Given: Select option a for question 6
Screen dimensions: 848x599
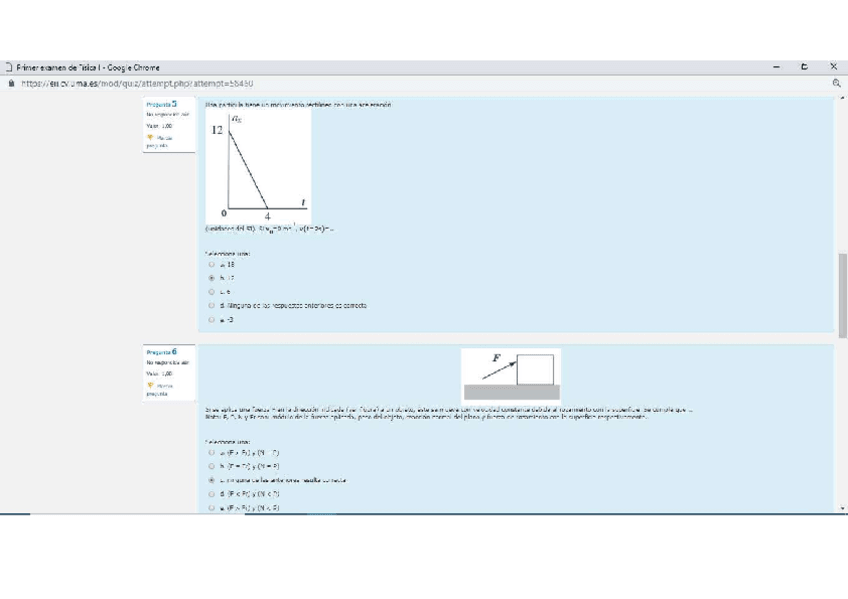Looking at the screenshot, I should coord(211,453).
